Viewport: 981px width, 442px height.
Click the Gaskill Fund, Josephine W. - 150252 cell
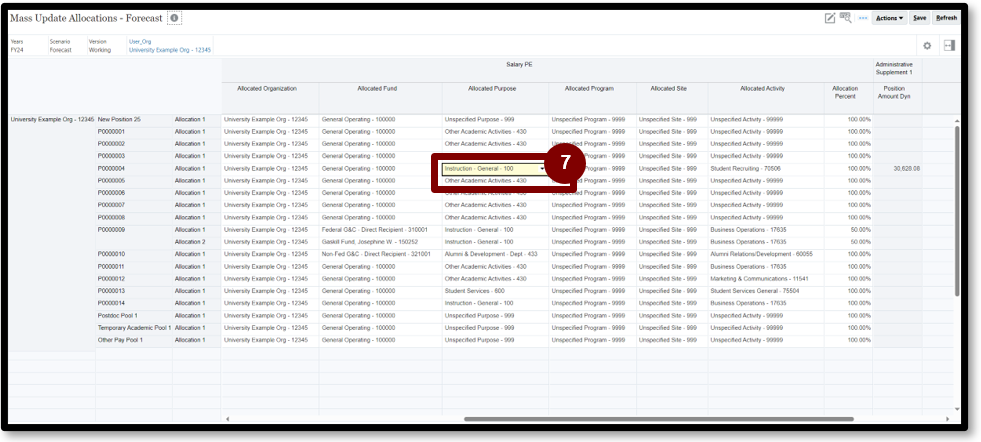[x=380, y=242]
